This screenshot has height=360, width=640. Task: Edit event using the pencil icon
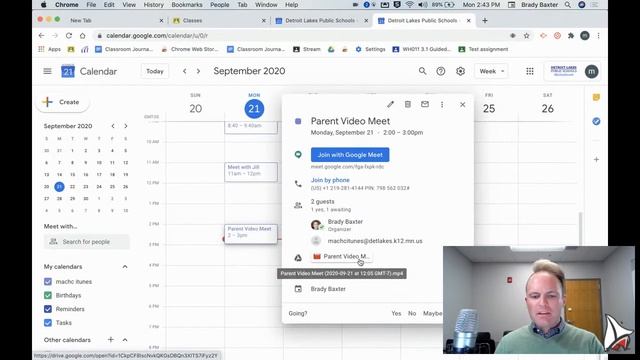(391, 104)
